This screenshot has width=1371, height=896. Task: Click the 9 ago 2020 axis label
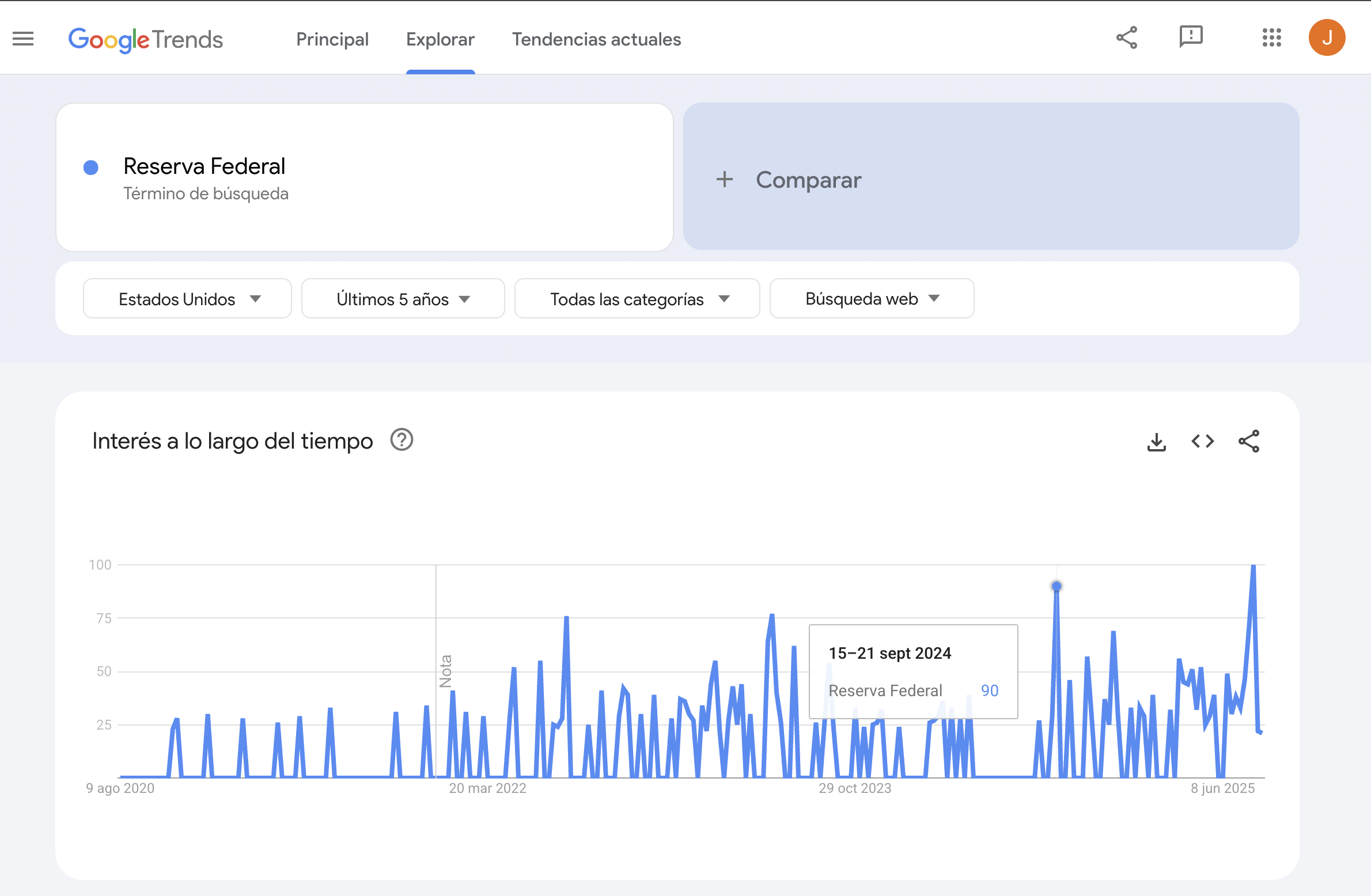tap(120, 788)
